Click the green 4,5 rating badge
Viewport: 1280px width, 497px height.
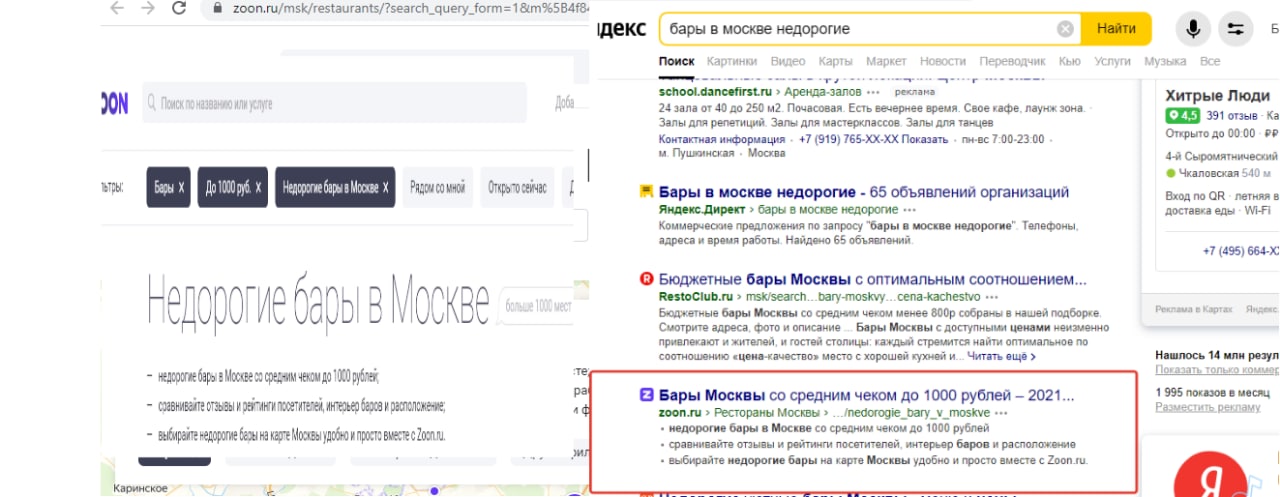(1183, 116)
